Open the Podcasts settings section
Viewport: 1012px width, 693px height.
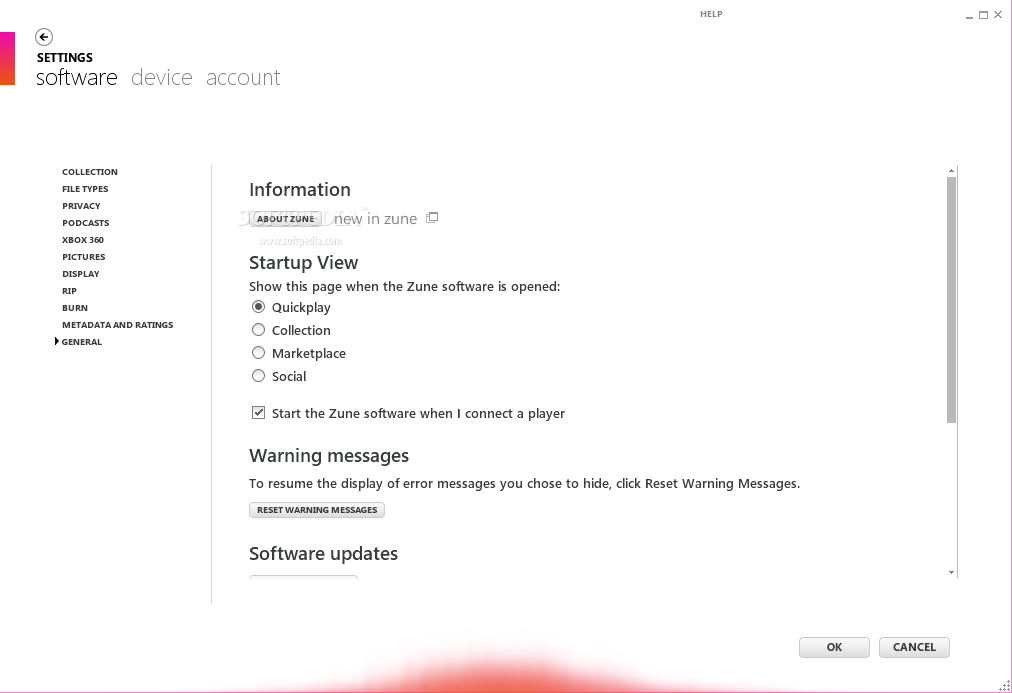coord(86,223)
